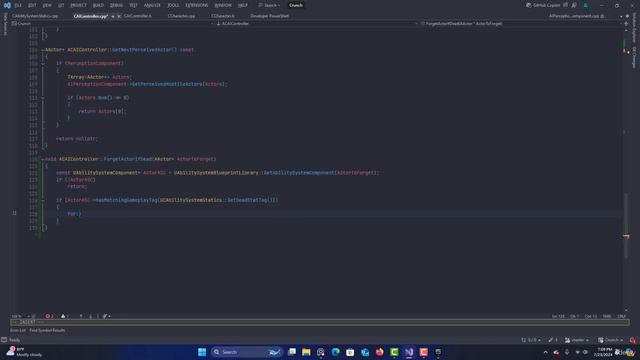Click the warnings count indicator
Screen dimensions: 640x360
point(64,316)
